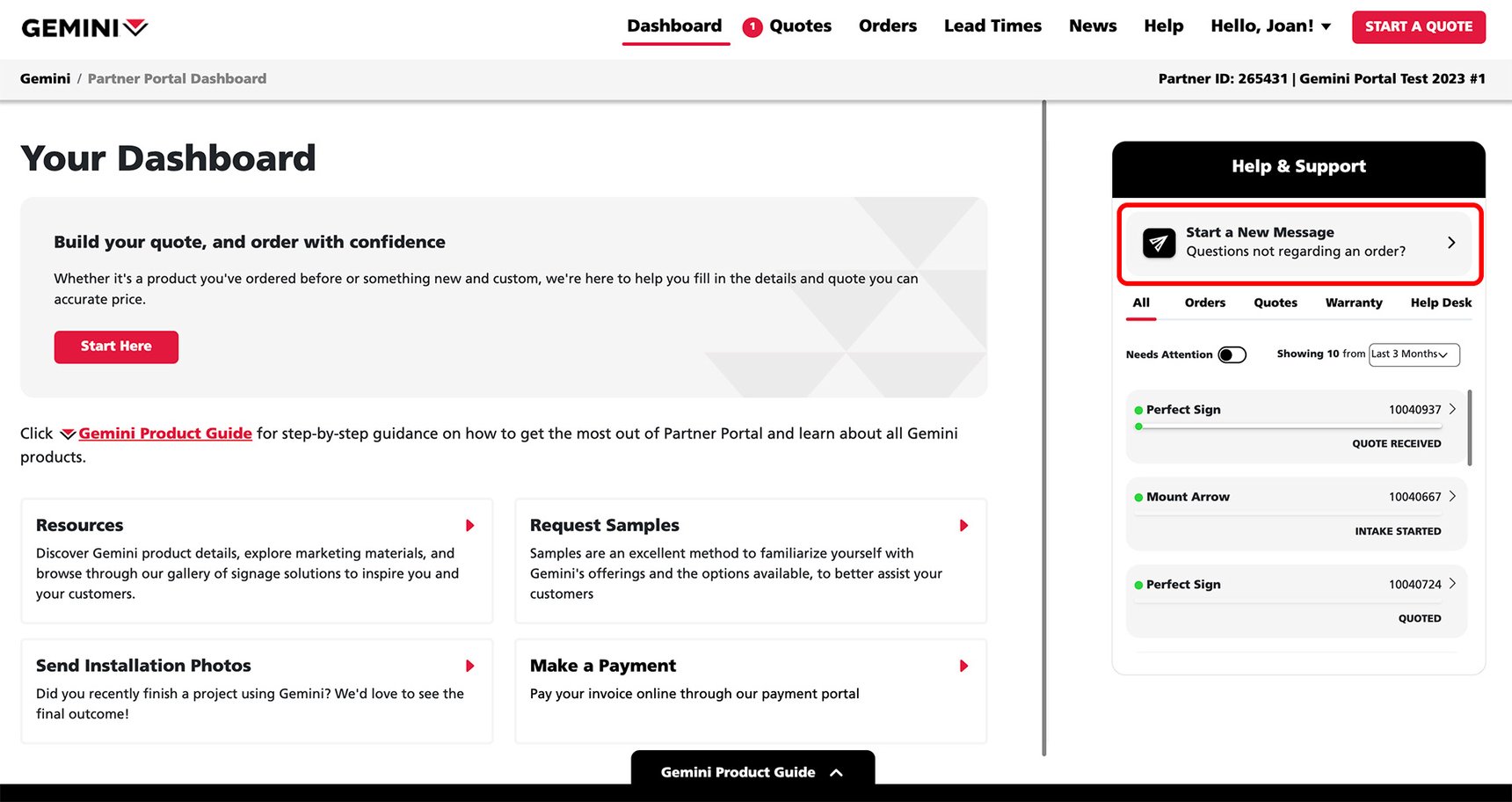Click the Gemini logo in header
This screenshot has height=802, width=1512.
coord(84,28)
